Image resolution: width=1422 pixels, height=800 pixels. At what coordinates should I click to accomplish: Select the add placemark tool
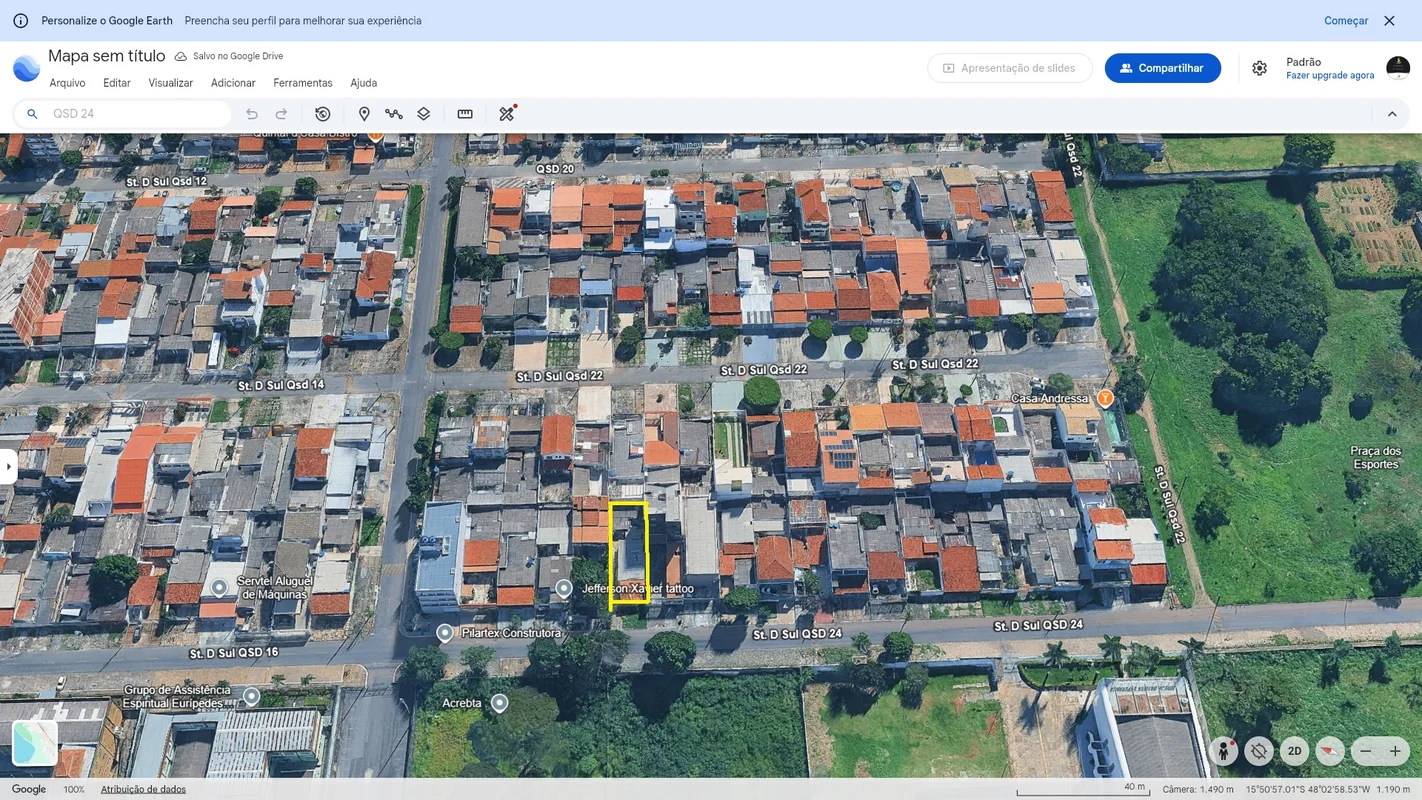click(x=364, y=114)
